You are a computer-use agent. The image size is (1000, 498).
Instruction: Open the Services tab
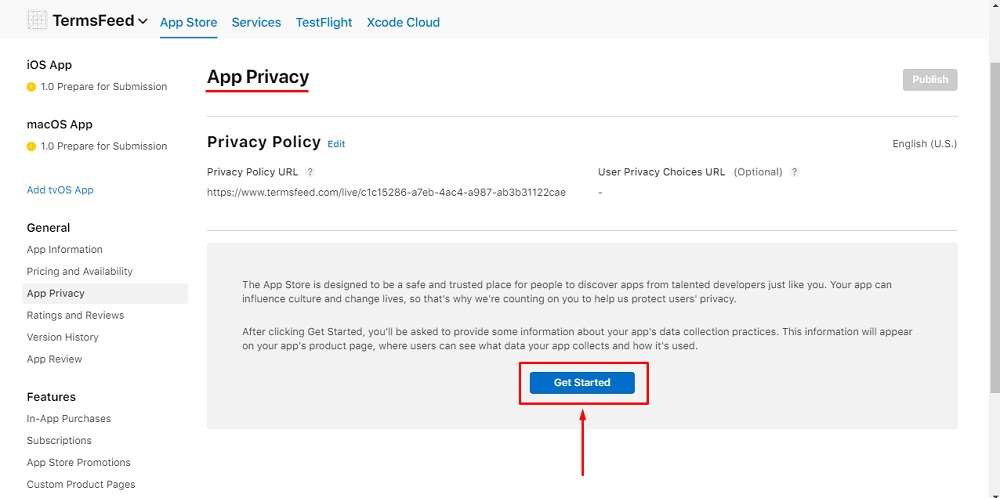(x=256, y=22)
